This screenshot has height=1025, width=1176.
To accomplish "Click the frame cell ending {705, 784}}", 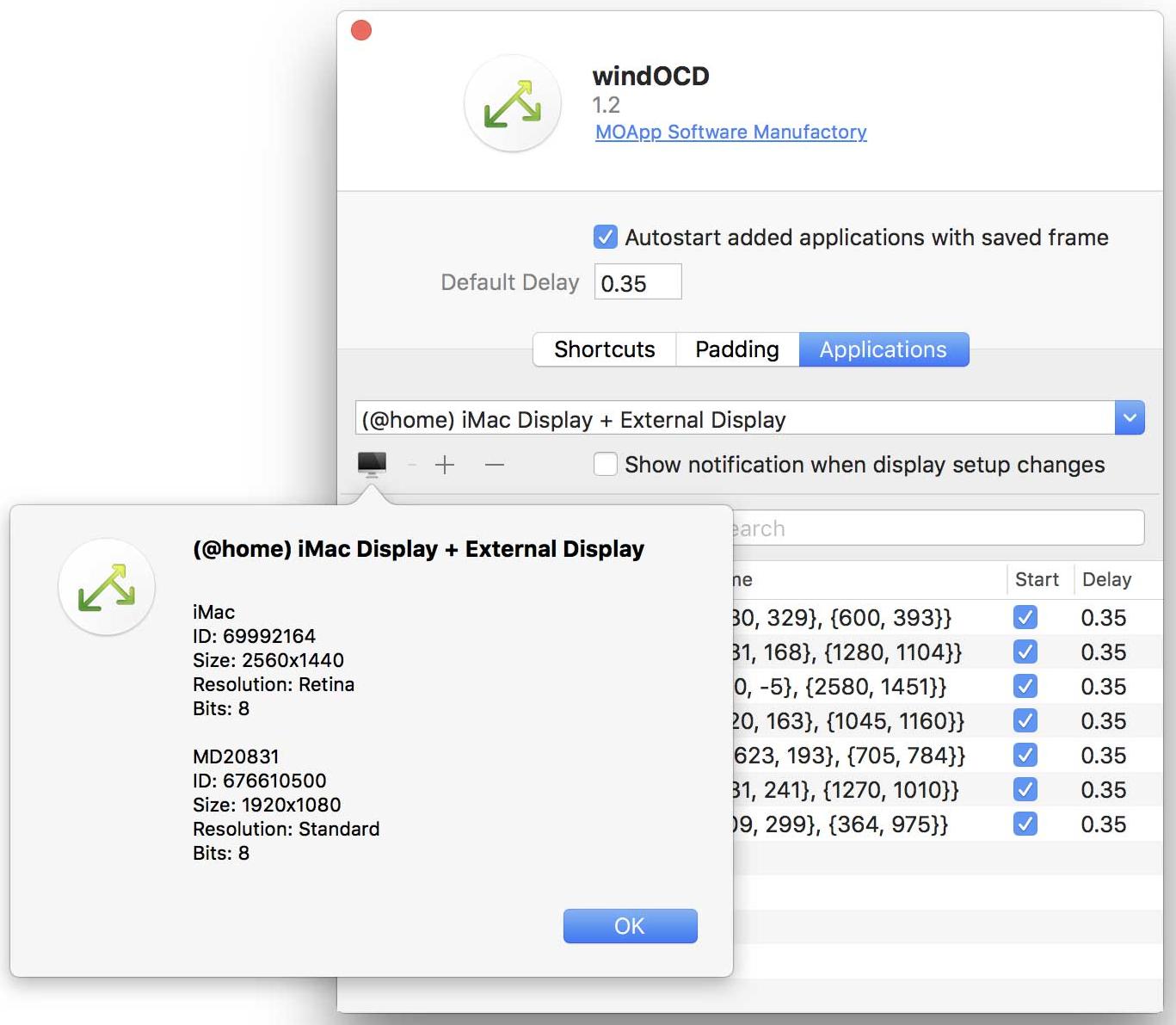I will 849,756.
